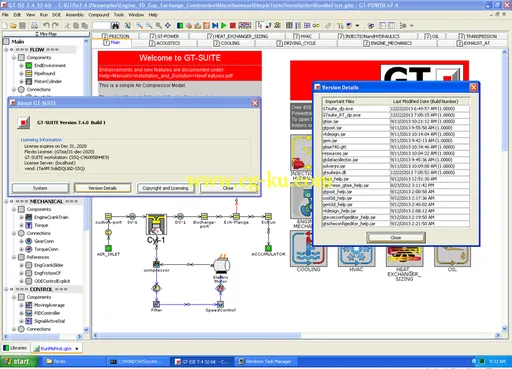
Task: Click the HVAC example tile
Action: 356,256
